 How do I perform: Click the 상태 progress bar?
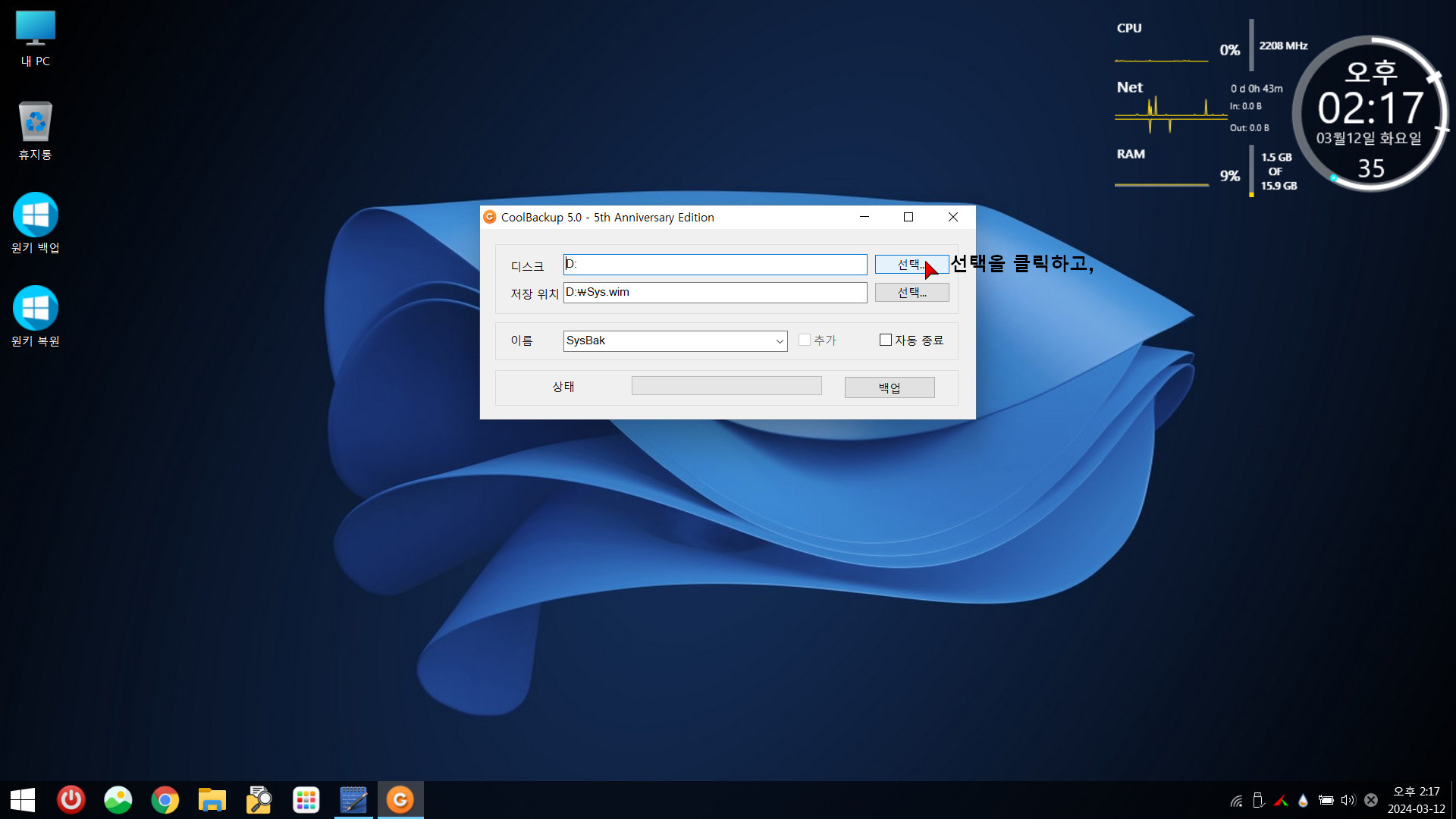point(726,386)
